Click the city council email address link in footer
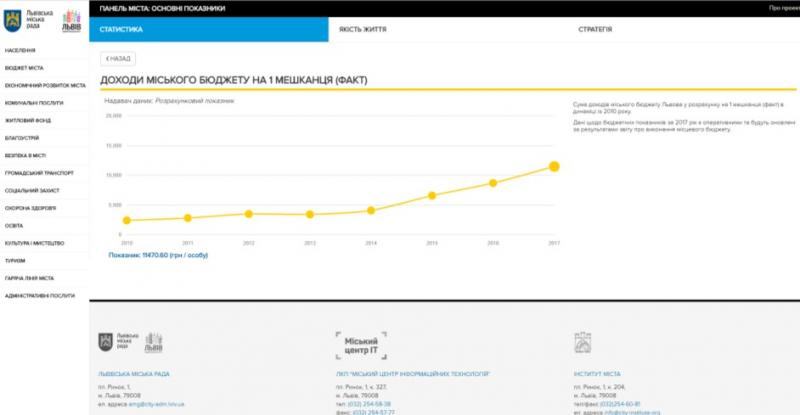 coord(156,404)
